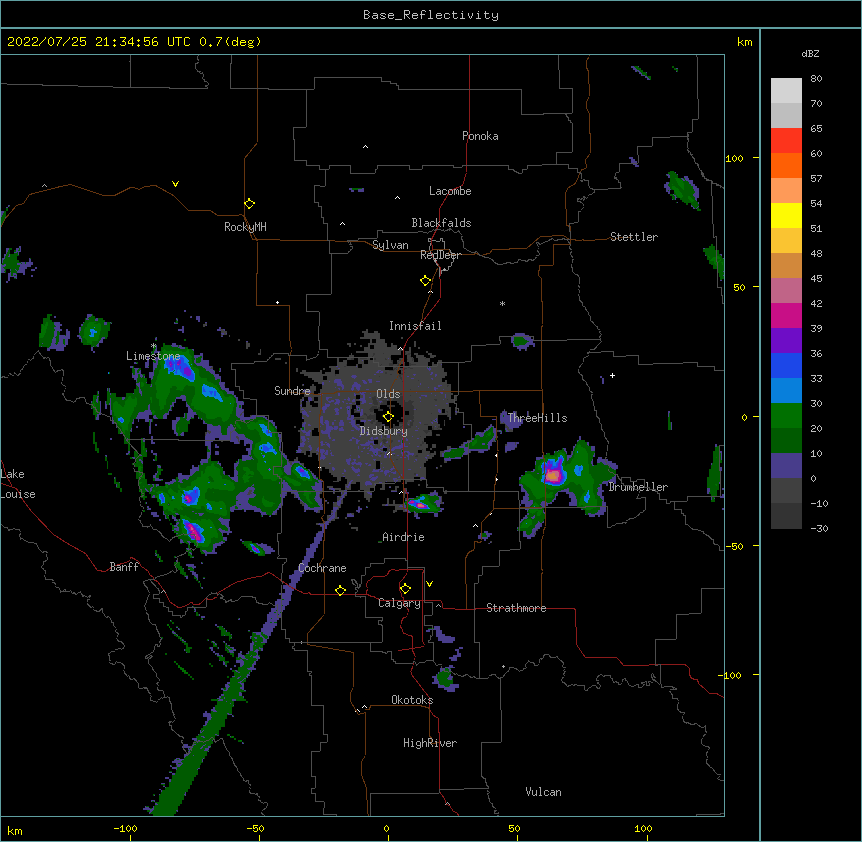Click the Sundre label
The image size is (862, 842).
[292, 391]
